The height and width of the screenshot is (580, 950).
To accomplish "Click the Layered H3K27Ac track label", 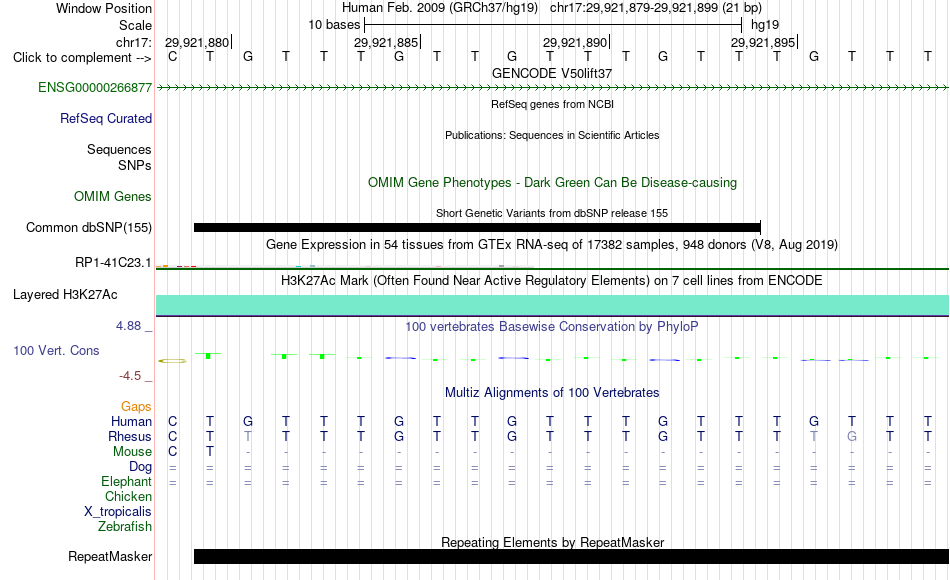I will click(65, 295).
